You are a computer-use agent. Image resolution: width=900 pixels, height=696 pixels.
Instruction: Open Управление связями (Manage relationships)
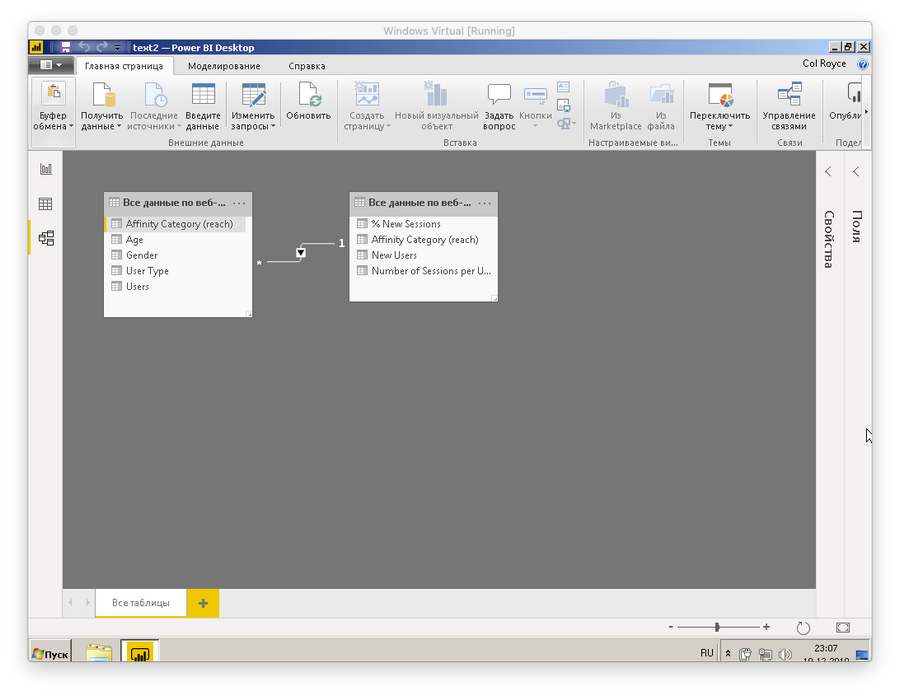789,107
